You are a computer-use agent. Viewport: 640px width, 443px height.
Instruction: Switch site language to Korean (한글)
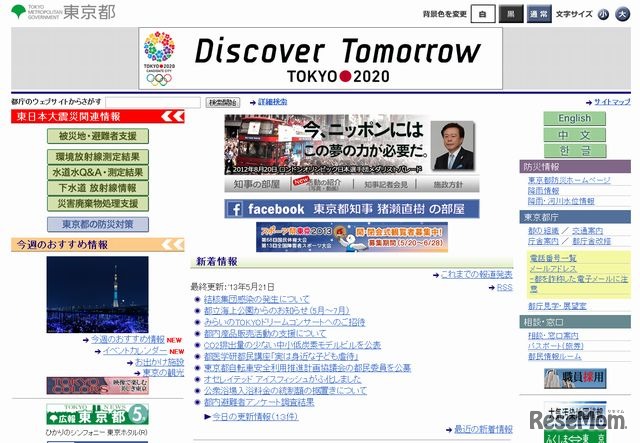coord(575,151)
